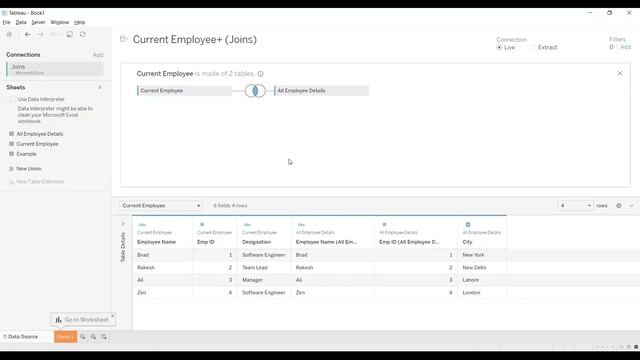640x360 pixels.
Task: Click the 'London' cell
Action: pos(471,293)
